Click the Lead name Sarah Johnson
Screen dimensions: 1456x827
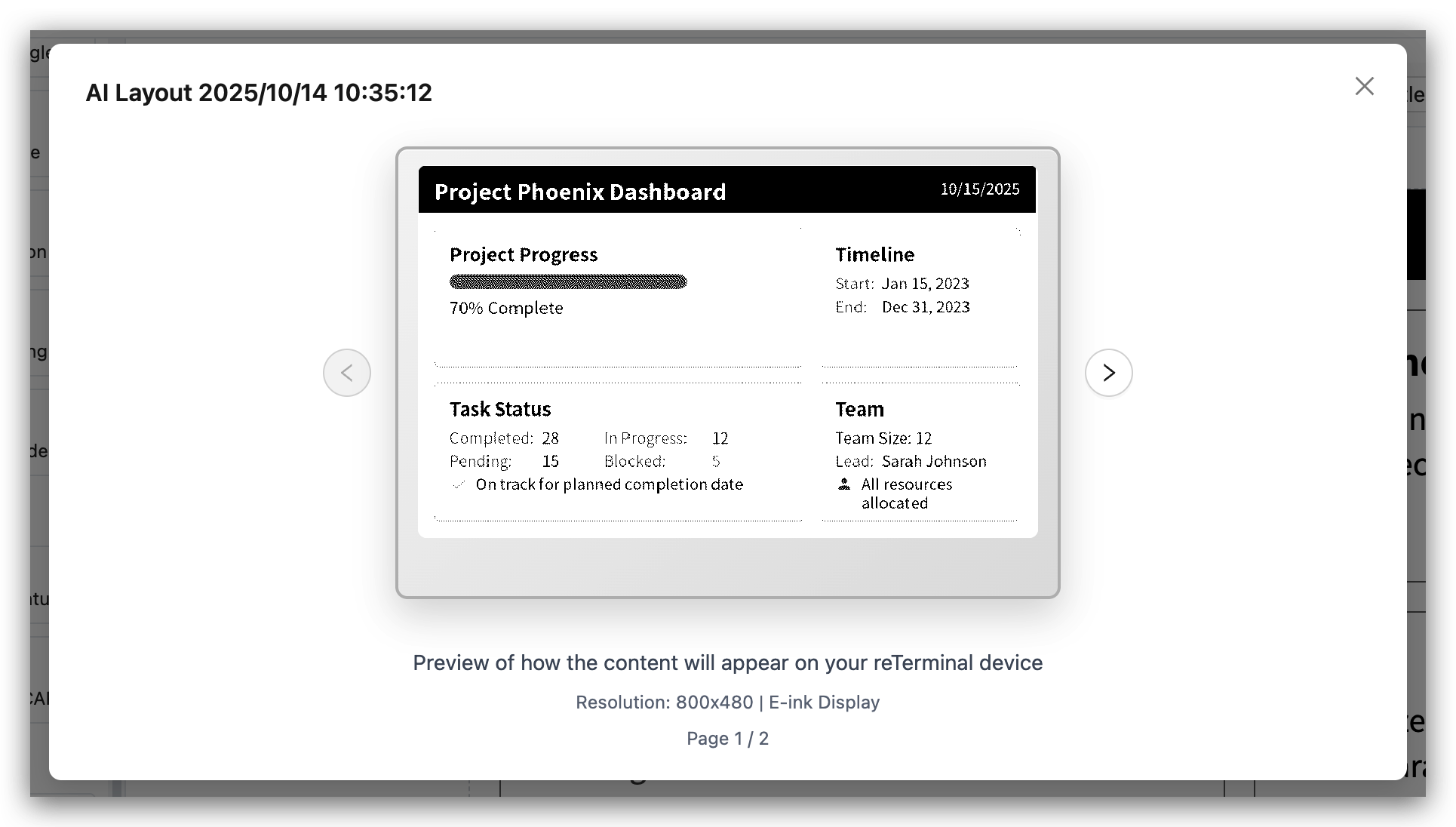[934, 461]
